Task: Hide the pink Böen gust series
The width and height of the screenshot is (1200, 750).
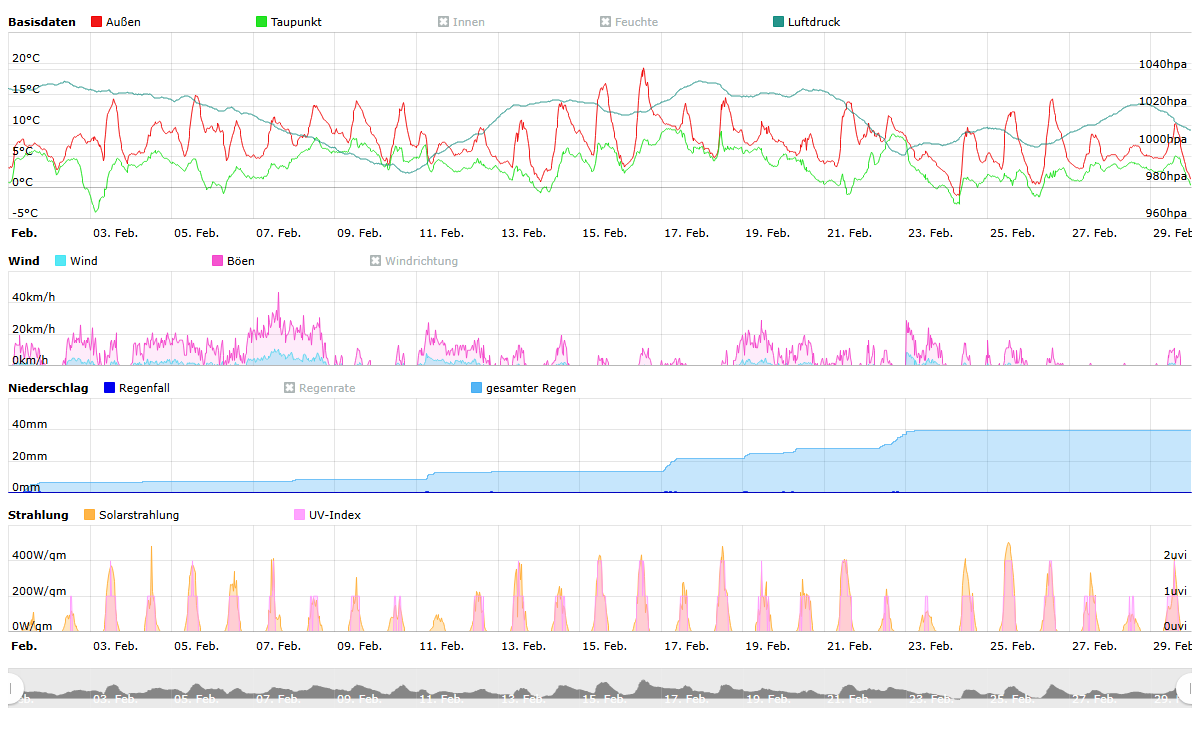Action: (x=218, y=261)
